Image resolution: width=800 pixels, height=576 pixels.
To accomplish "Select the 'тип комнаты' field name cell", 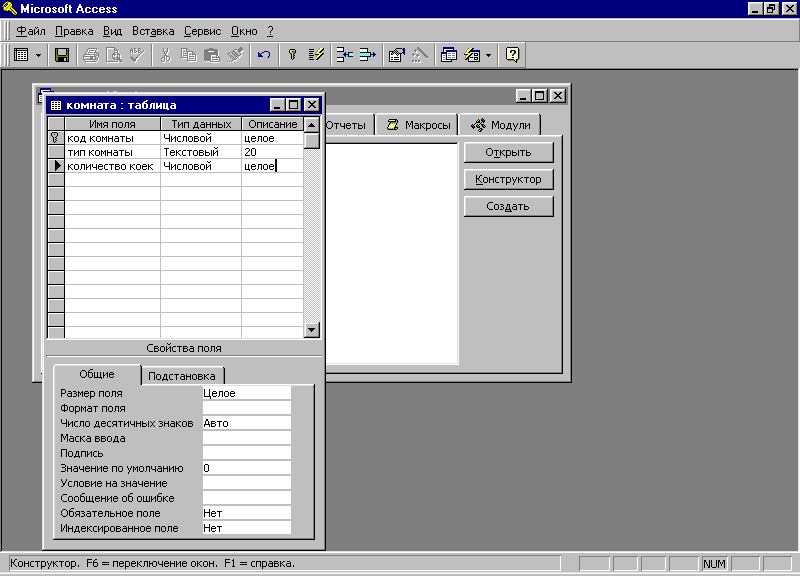I will 112,152.
